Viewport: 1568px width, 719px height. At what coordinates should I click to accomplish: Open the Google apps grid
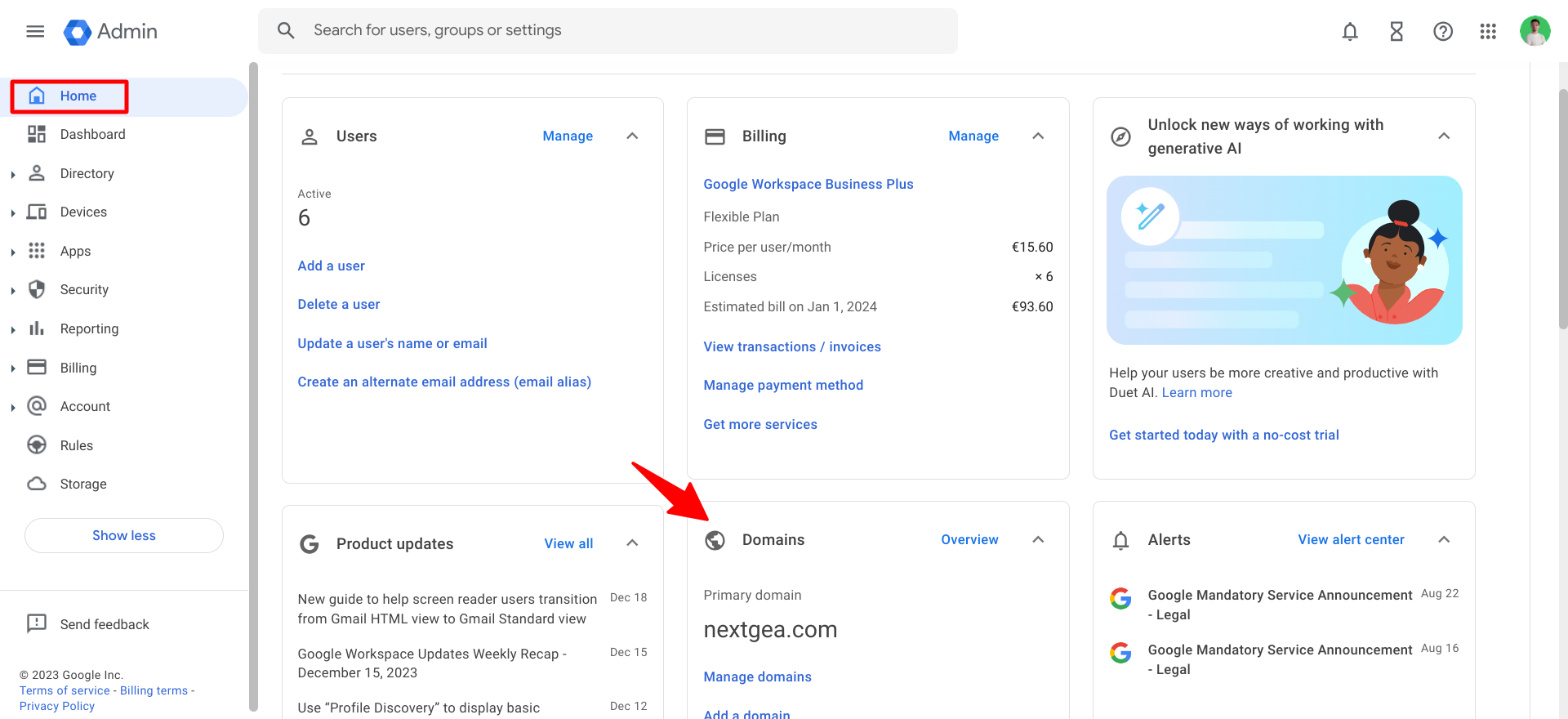tap(1488, 31)
